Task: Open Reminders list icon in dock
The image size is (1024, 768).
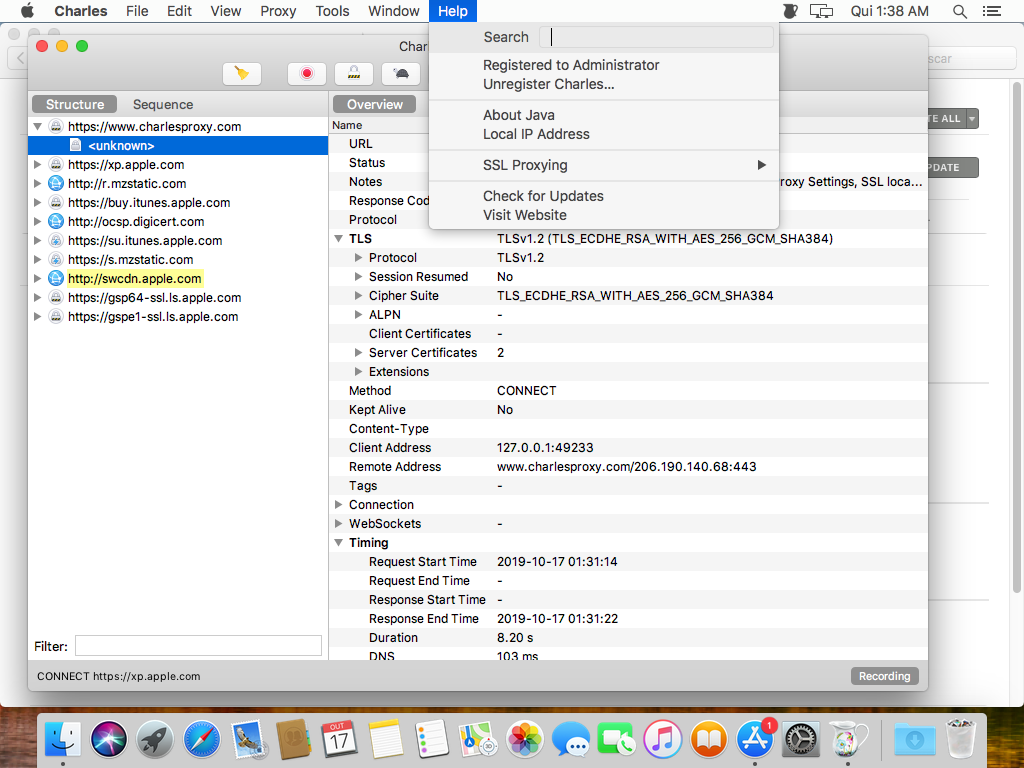Action: pyautogui.click(x=432, y=739)
